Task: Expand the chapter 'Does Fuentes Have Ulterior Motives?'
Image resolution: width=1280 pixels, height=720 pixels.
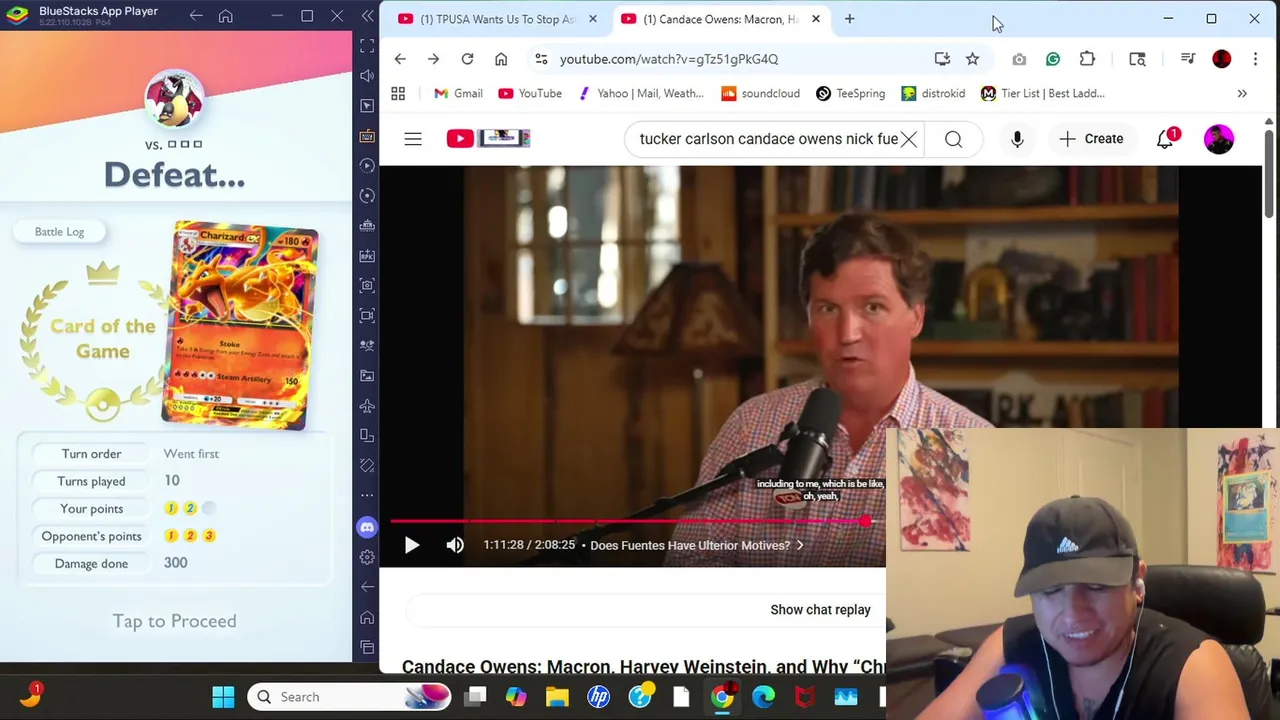Action: click(697, 545)
